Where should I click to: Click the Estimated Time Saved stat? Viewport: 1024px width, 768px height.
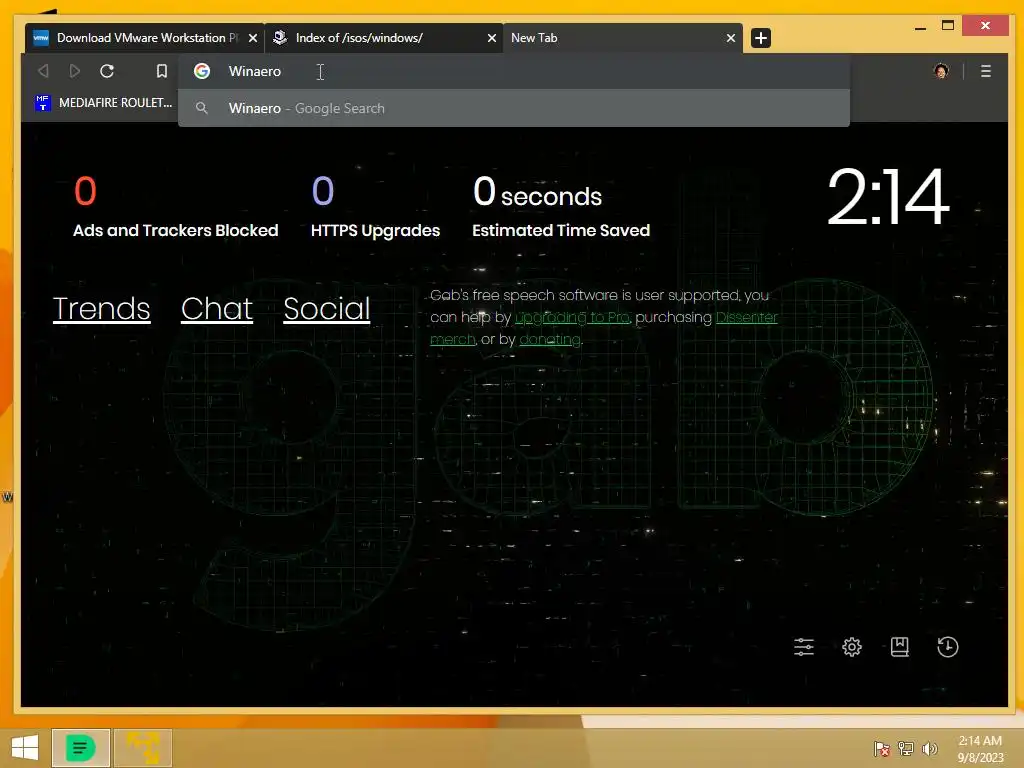pyautogui.click(x=561, y=207)
